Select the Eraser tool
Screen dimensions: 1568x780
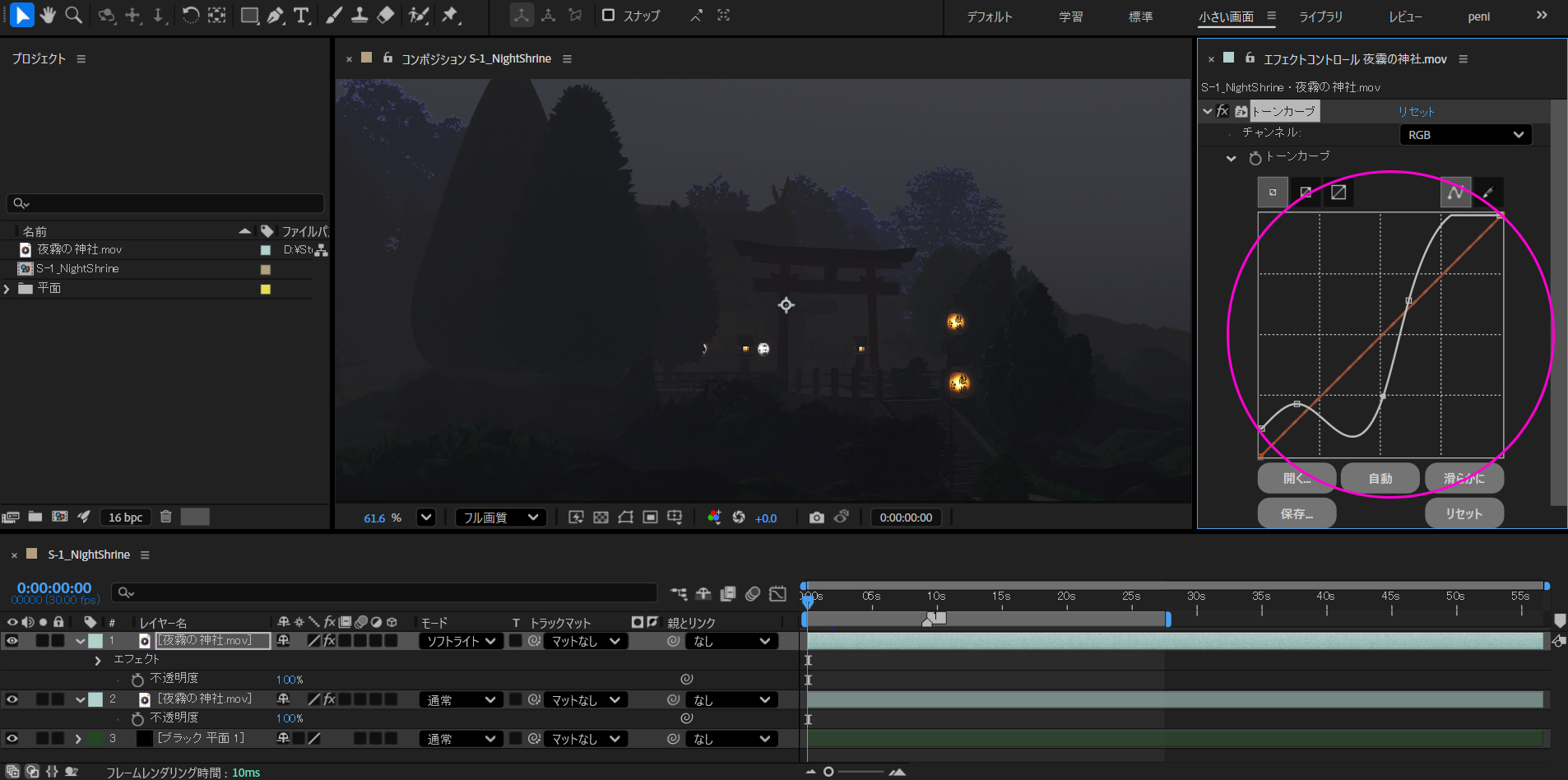(x=386, y=15)
